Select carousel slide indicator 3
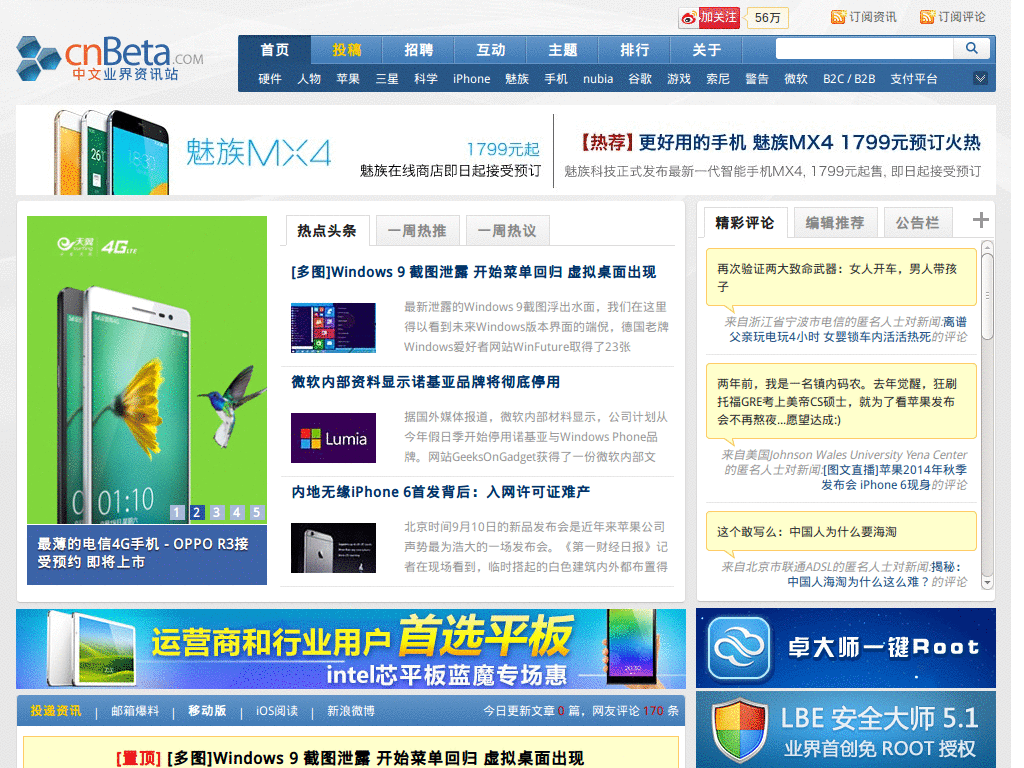 pyautogui.click(x=217, y=512)
